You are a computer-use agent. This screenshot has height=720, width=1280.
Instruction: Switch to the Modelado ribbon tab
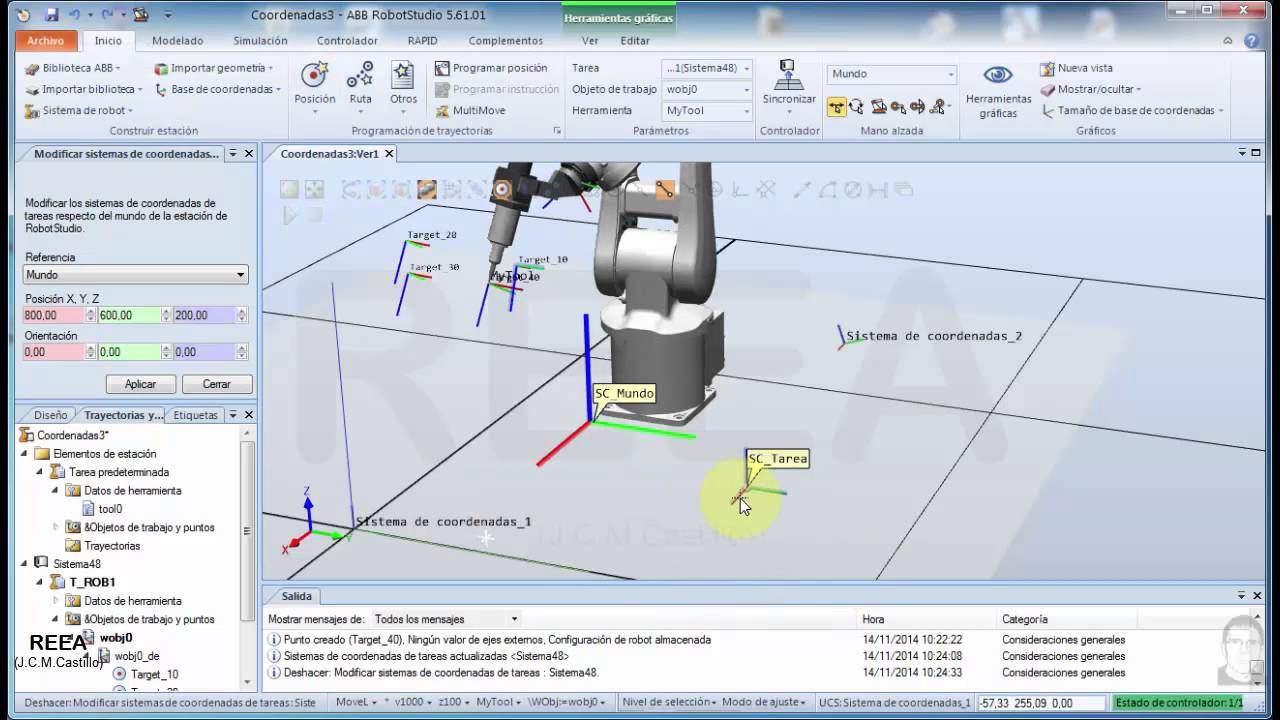pyautogui.click(x=177, y=41)
